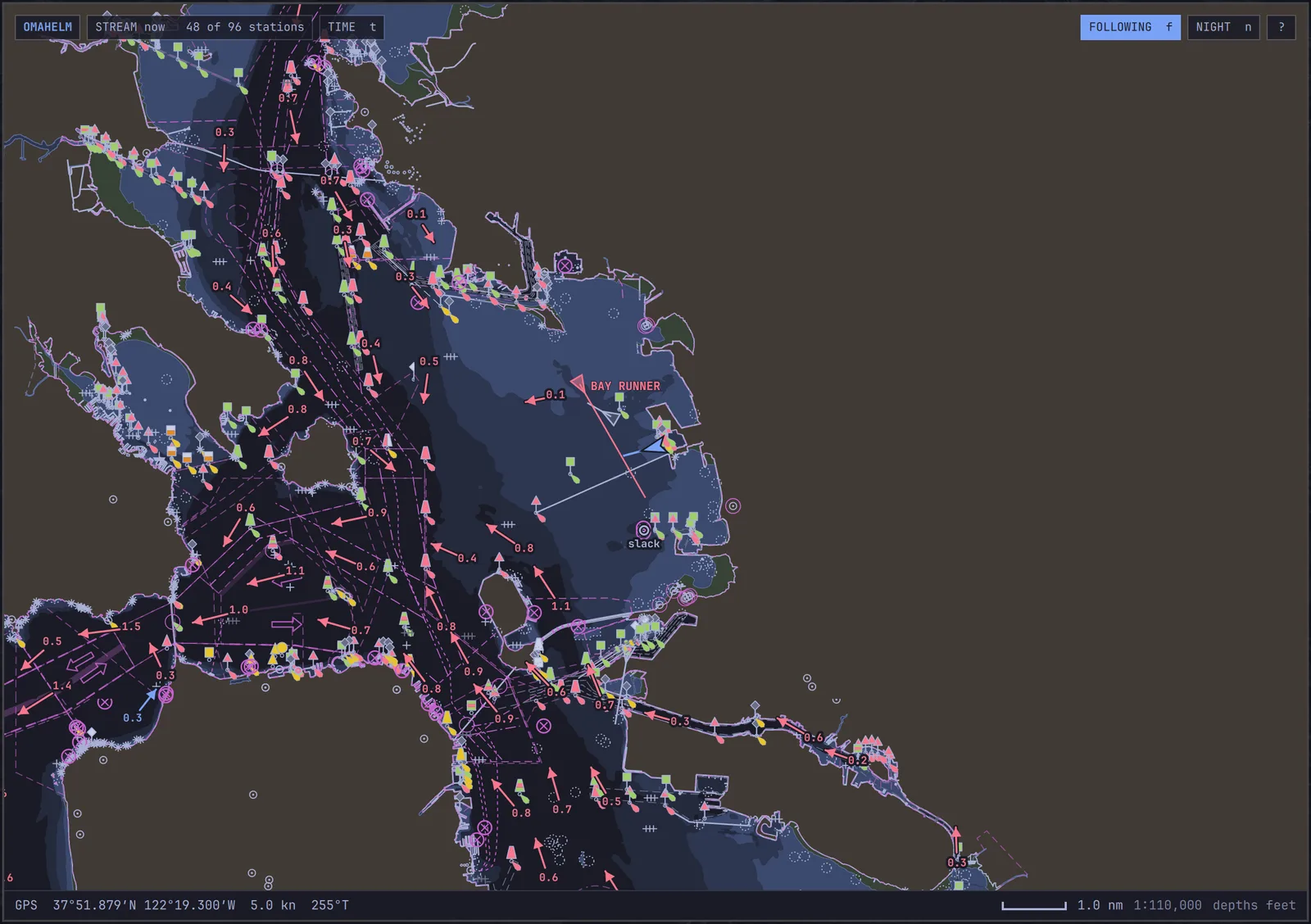Click the BAY RUNNER vessel name label
Screen dimensions: 1311x924
tap(625, 386)
